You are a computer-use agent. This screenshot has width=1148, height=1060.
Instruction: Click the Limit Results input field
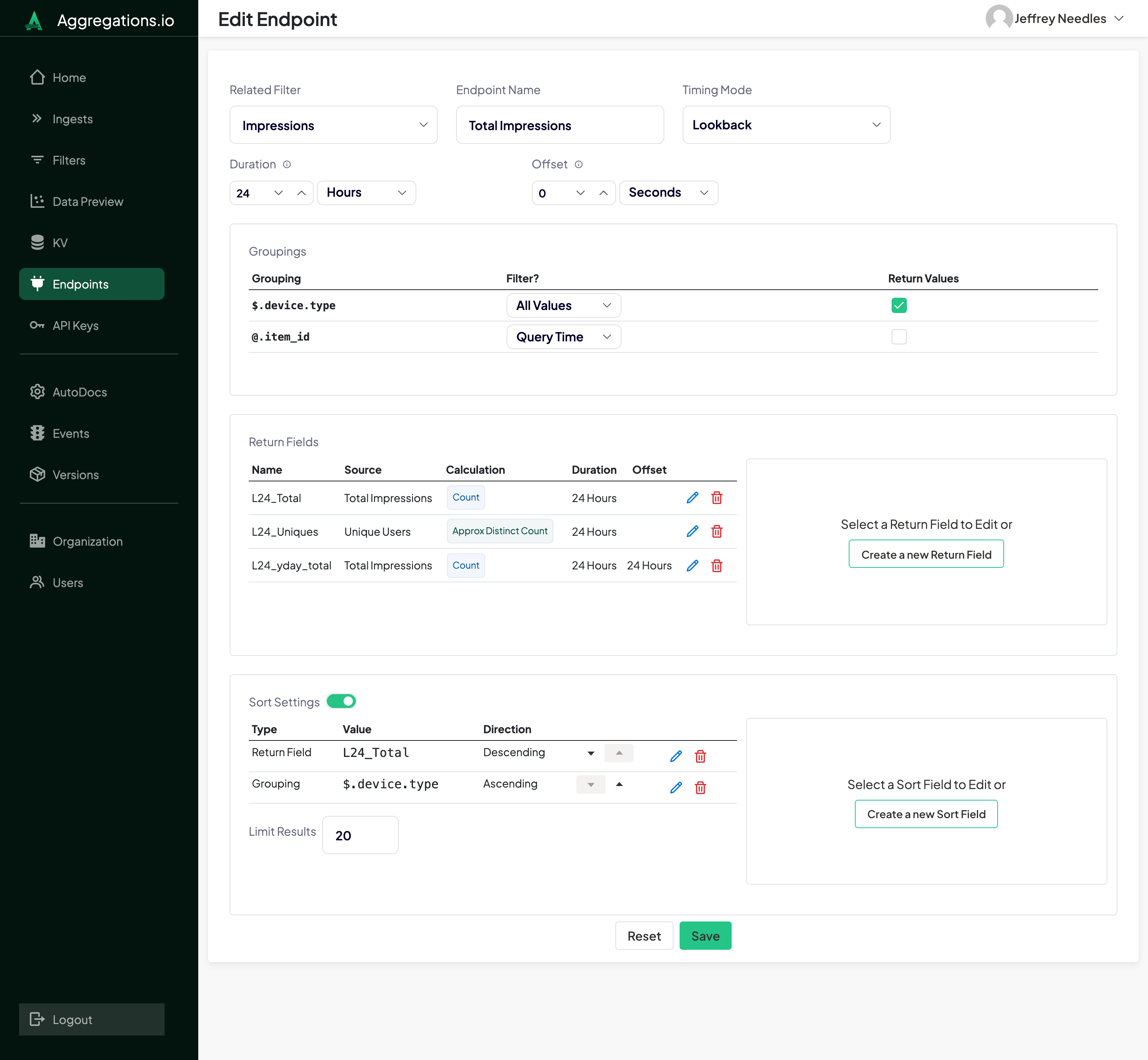pyautogui.click(x=360, y=835)
